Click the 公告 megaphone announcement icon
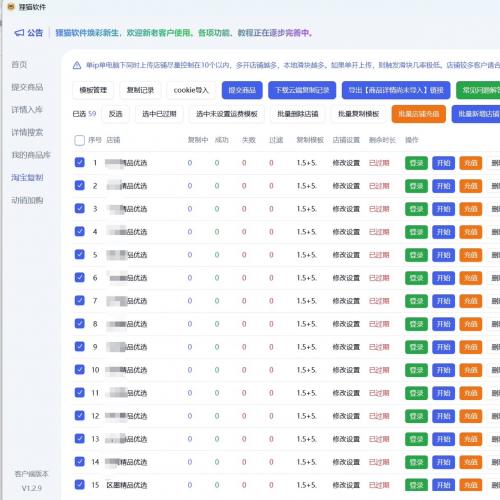The image size is (500, 500). tap(19, 33)
